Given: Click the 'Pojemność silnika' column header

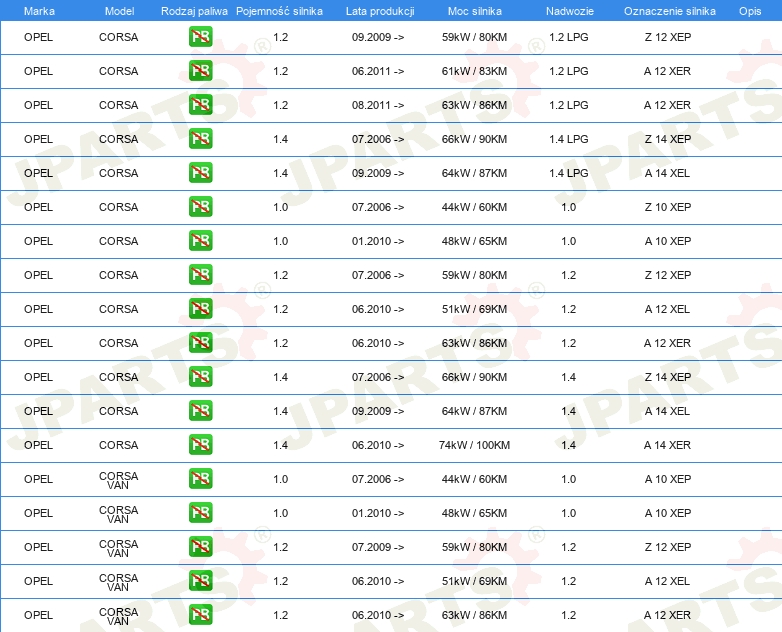Looking at the screenshot, I should point(279,11).
